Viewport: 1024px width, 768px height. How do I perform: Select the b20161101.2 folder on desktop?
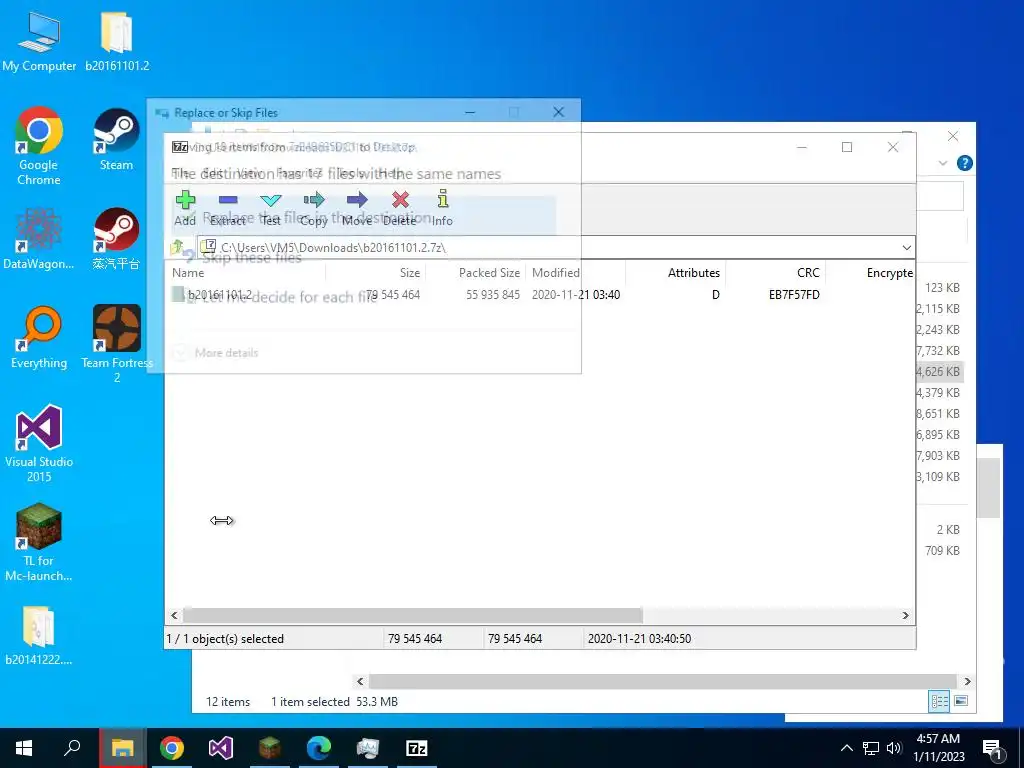click(117, 42)
